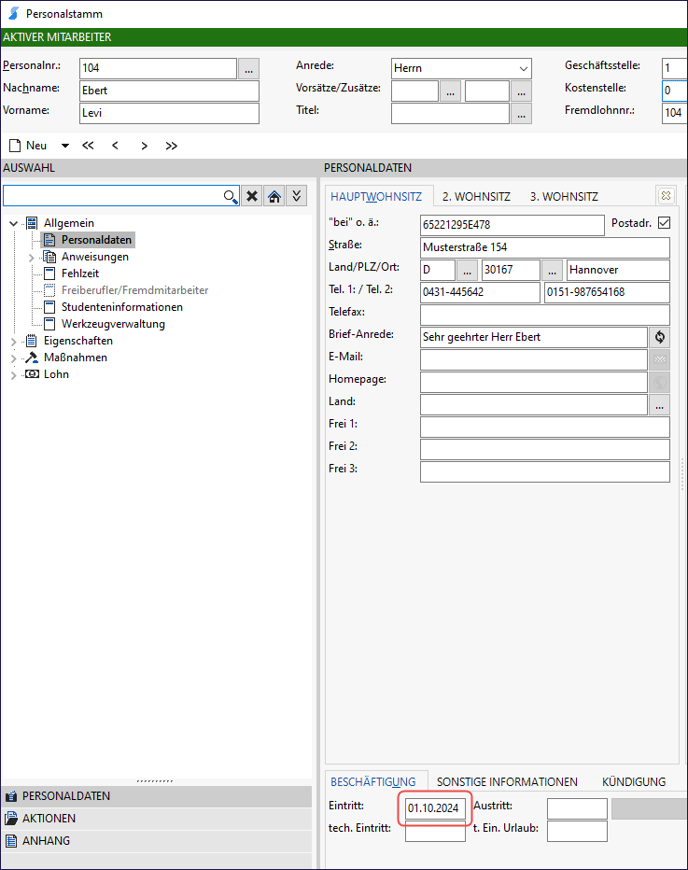Click the Nachname field containing Ebert
The width and height of the screenshot is (688, 870).
[169, 91]
